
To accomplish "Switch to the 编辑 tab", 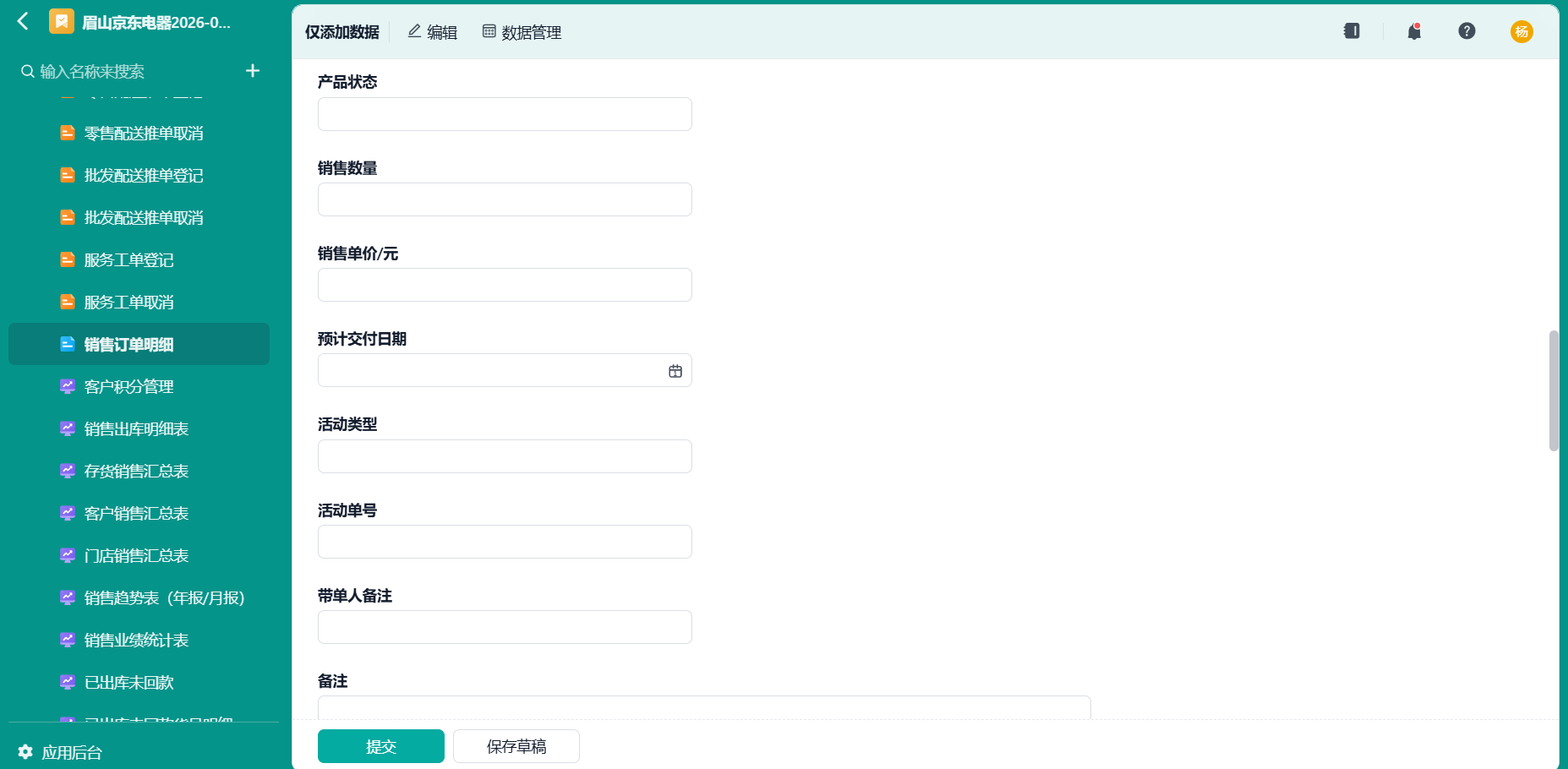I will pyautogui.click(x=433, y=32).
